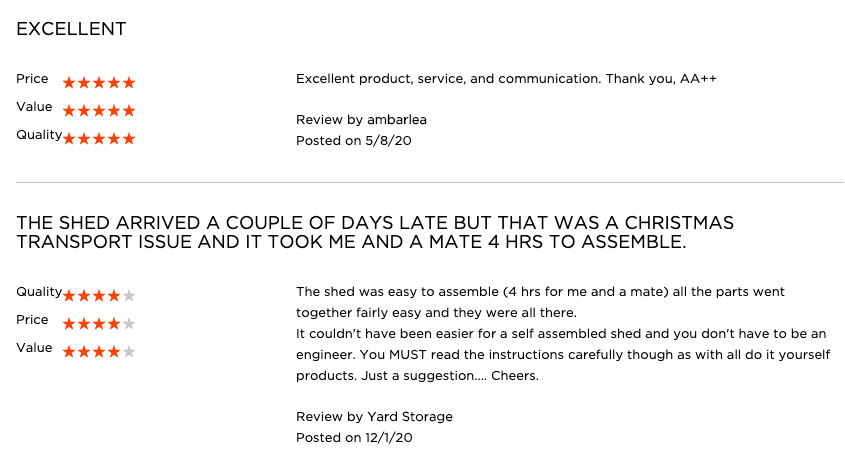Click the shed was easy to assemble paragraph
845x467 pixels.
[x=562, y=334]
